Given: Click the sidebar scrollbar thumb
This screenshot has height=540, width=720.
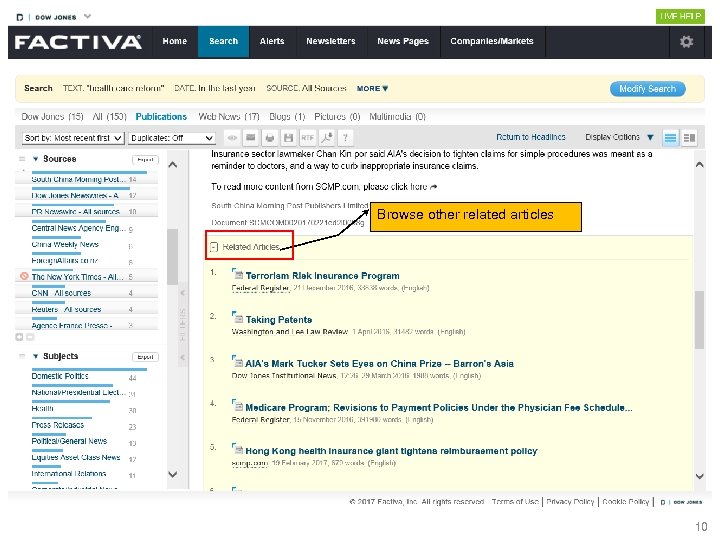Looking at the screenshot, I should coord(173,257).
